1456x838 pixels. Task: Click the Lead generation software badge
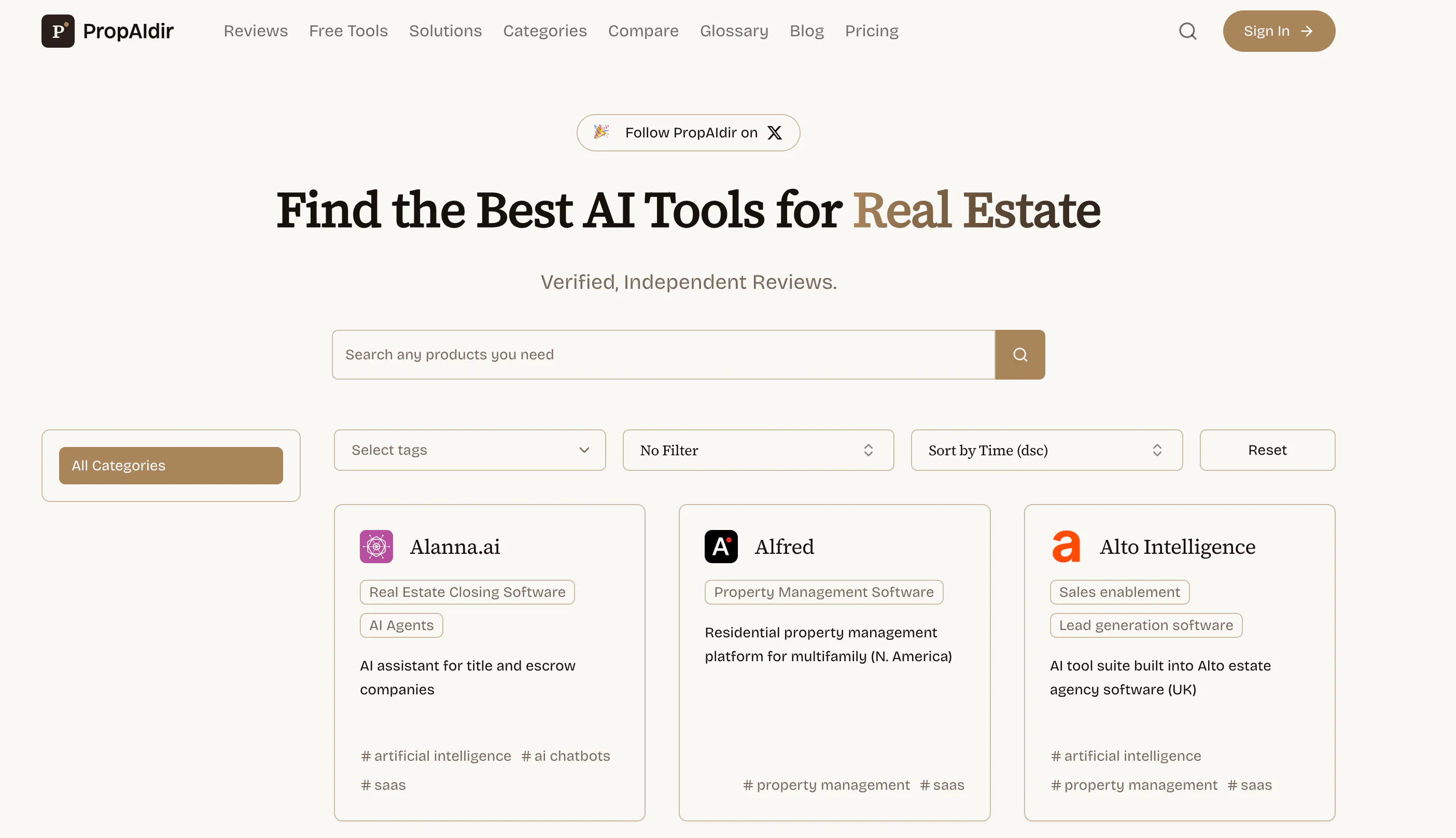pyautogui.click(x=1146, y=625)
